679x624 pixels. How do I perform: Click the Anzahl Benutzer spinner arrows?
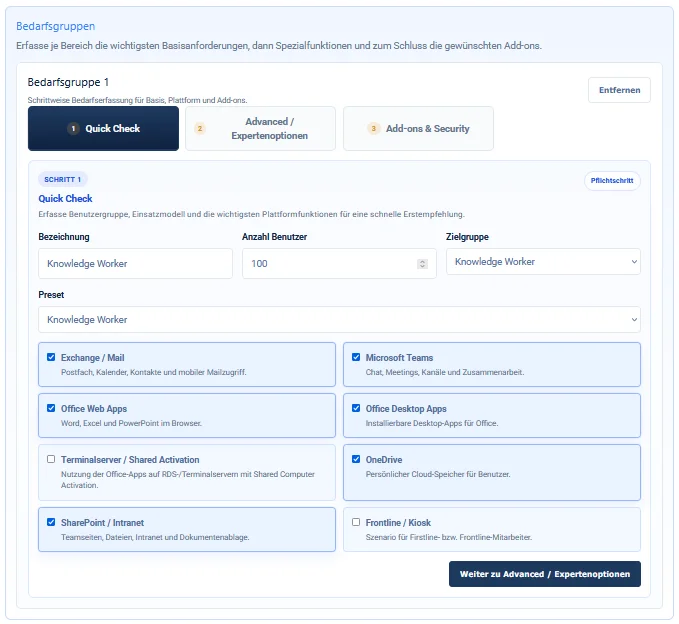pos(422,264)
